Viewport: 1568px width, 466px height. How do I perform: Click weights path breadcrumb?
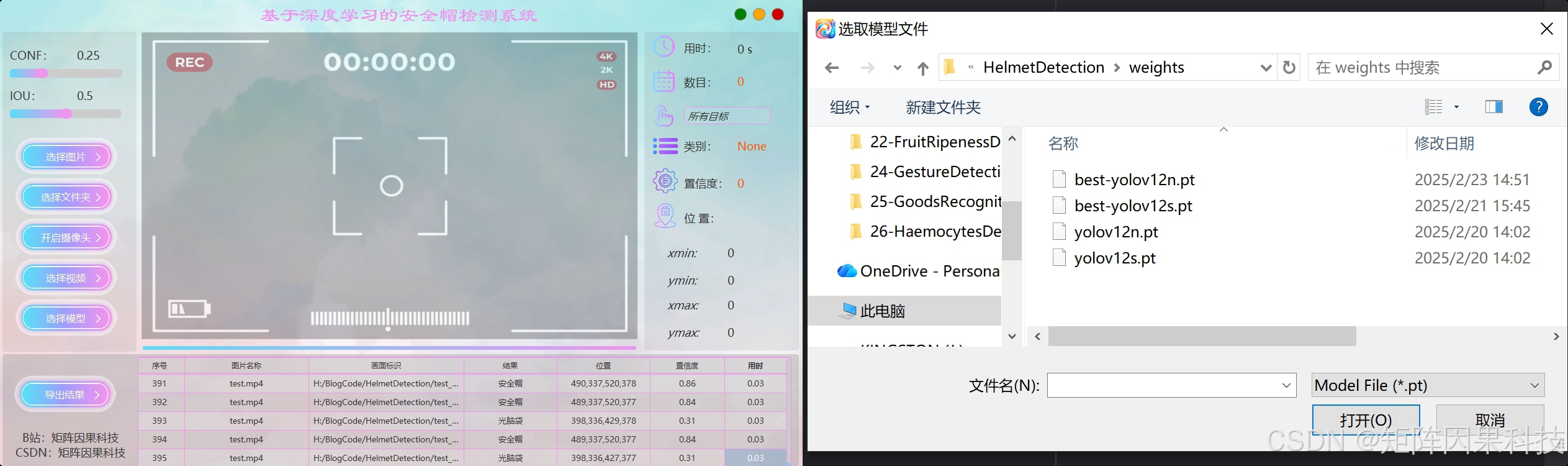point(1156,67)
